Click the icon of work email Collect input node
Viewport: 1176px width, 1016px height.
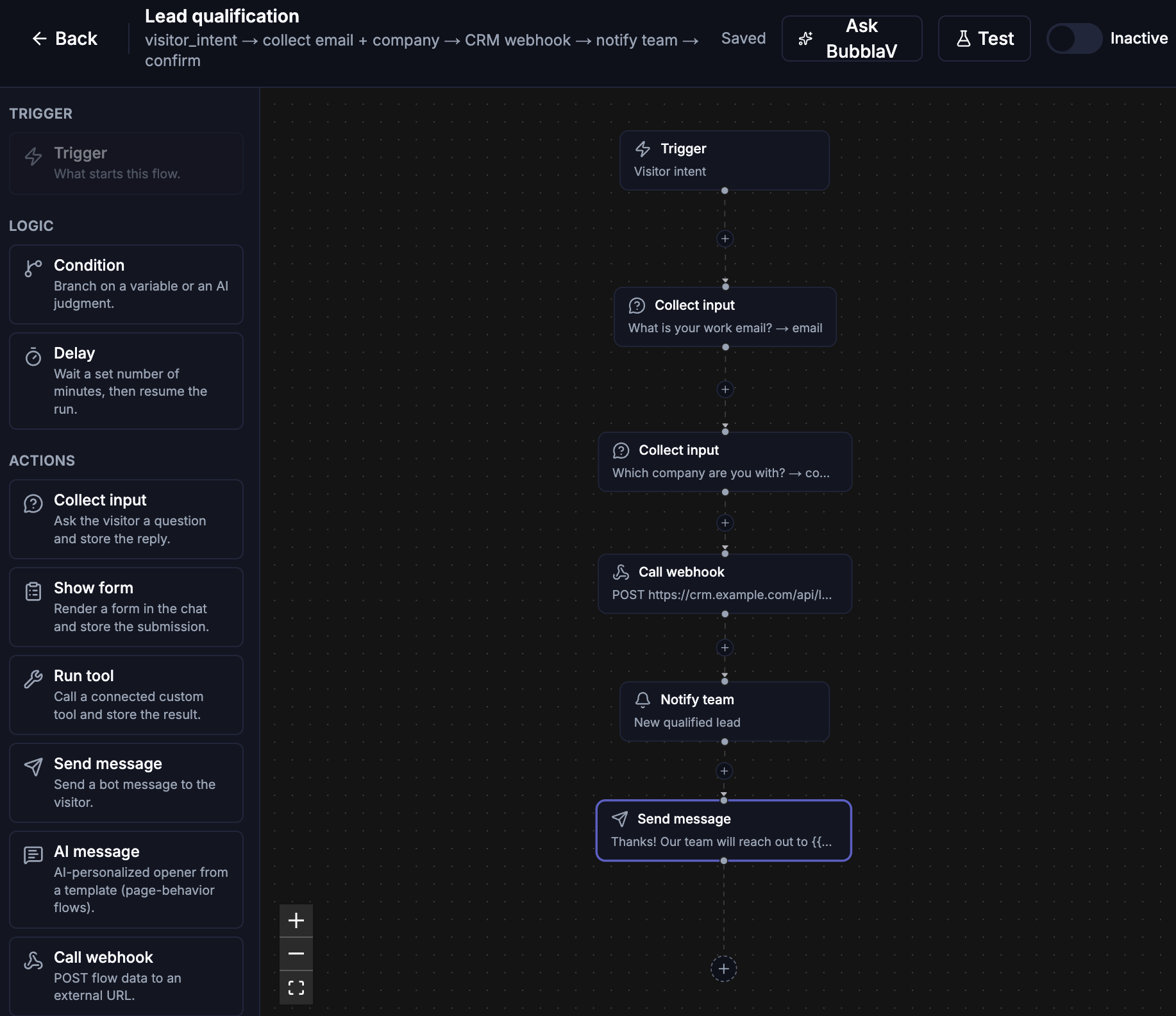tap(637, 305)
